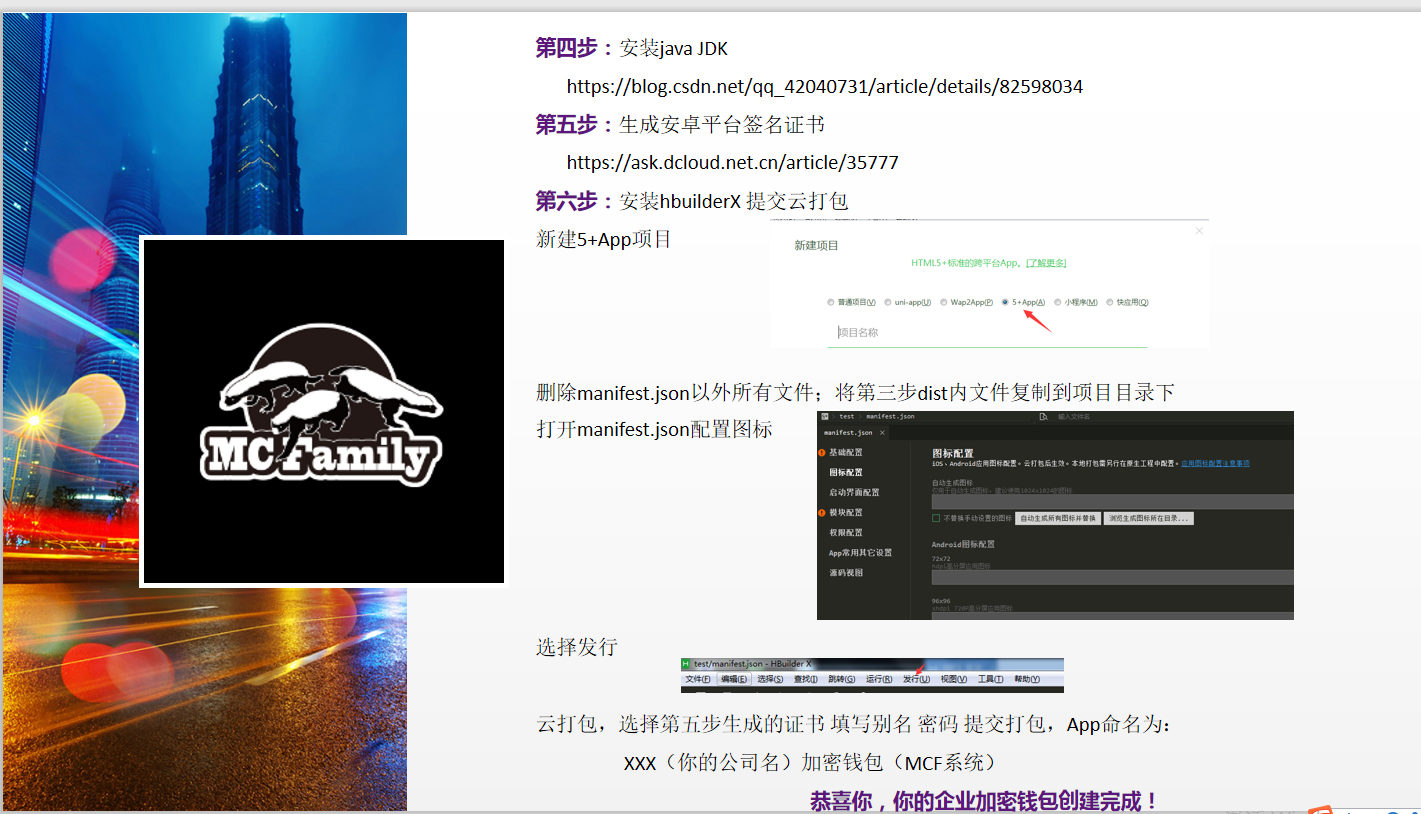1421x814 pixels.
Task: Switch to the manifest.json tab
Action: (848, 433)
